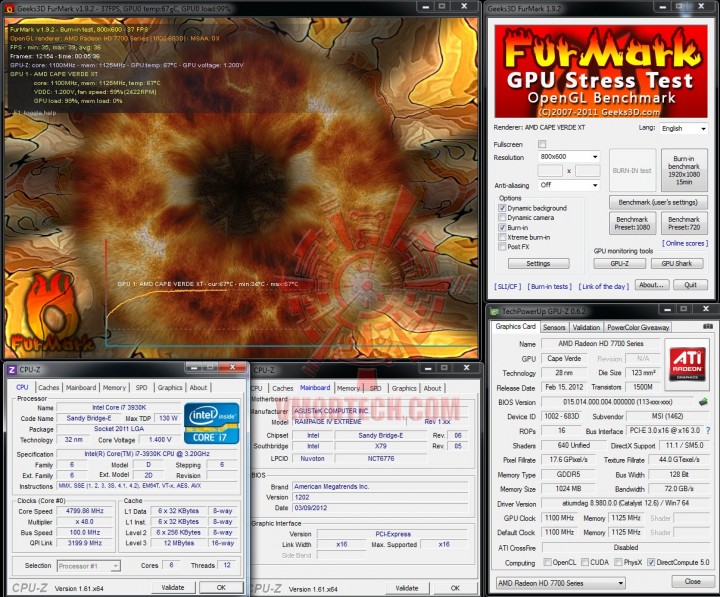
Task: Click the About... button in FurMark
Action: (x=652, y=285)
